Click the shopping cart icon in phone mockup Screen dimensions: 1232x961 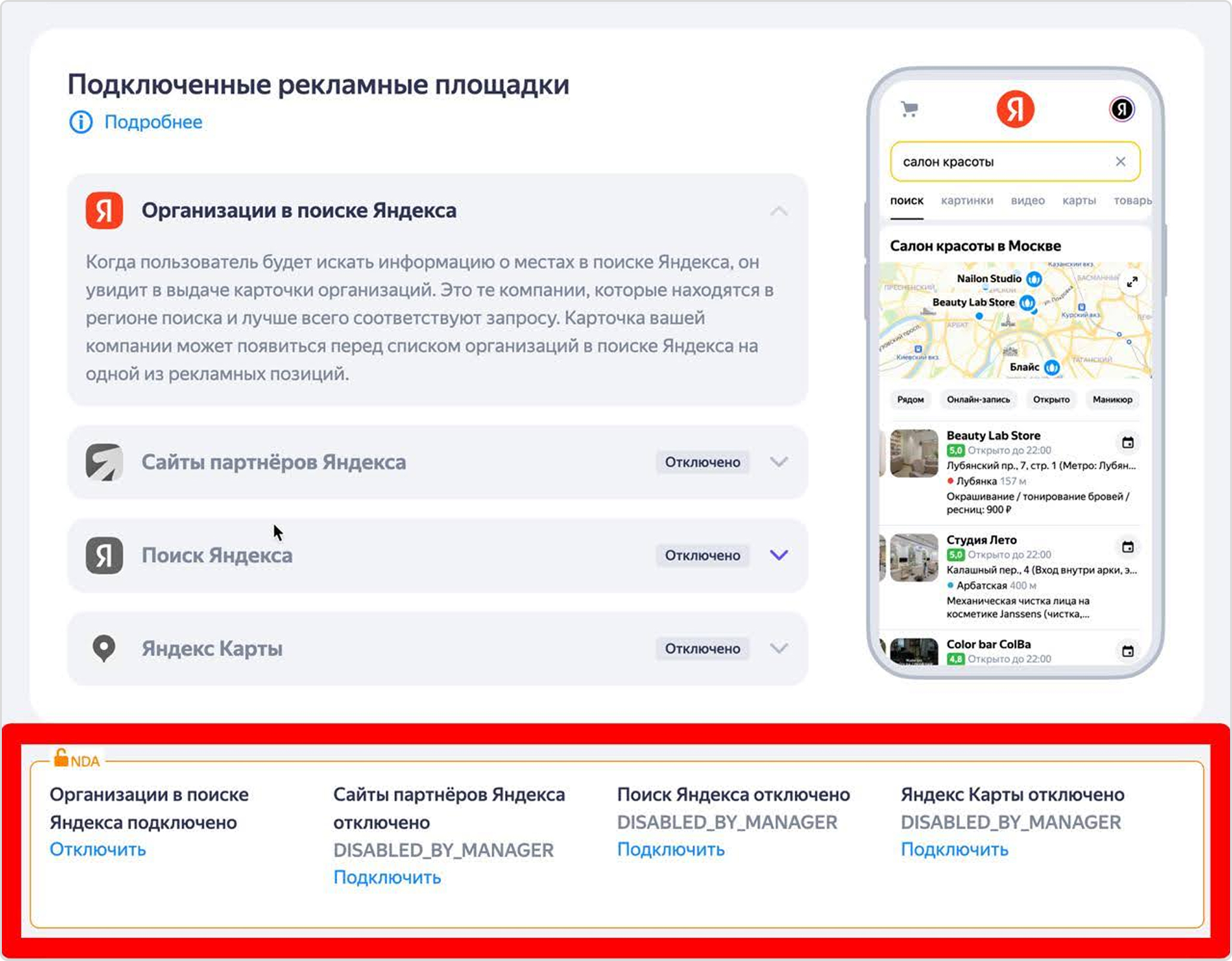point(909,109)
